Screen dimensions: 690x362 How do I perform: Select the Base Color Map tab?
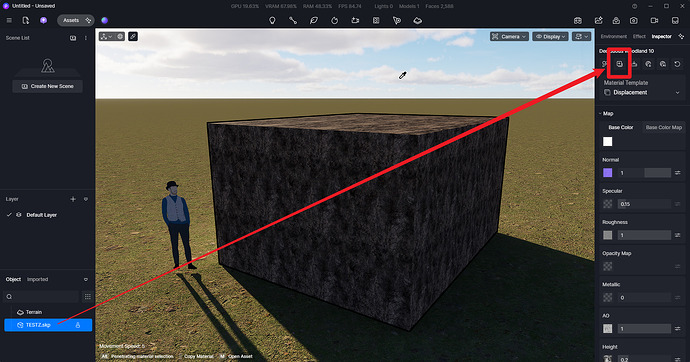point(663,128)
